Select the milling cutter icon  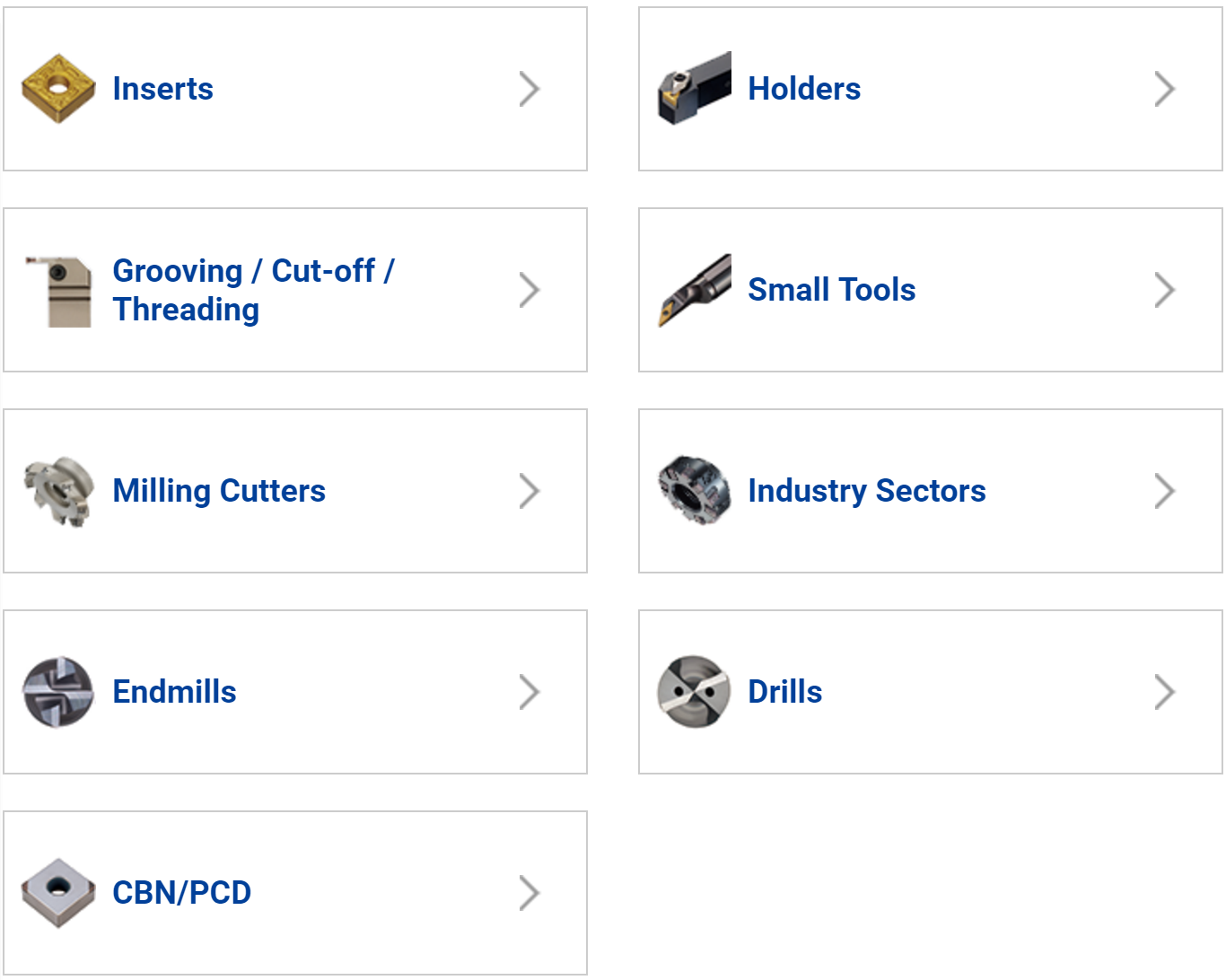(58, 492)
